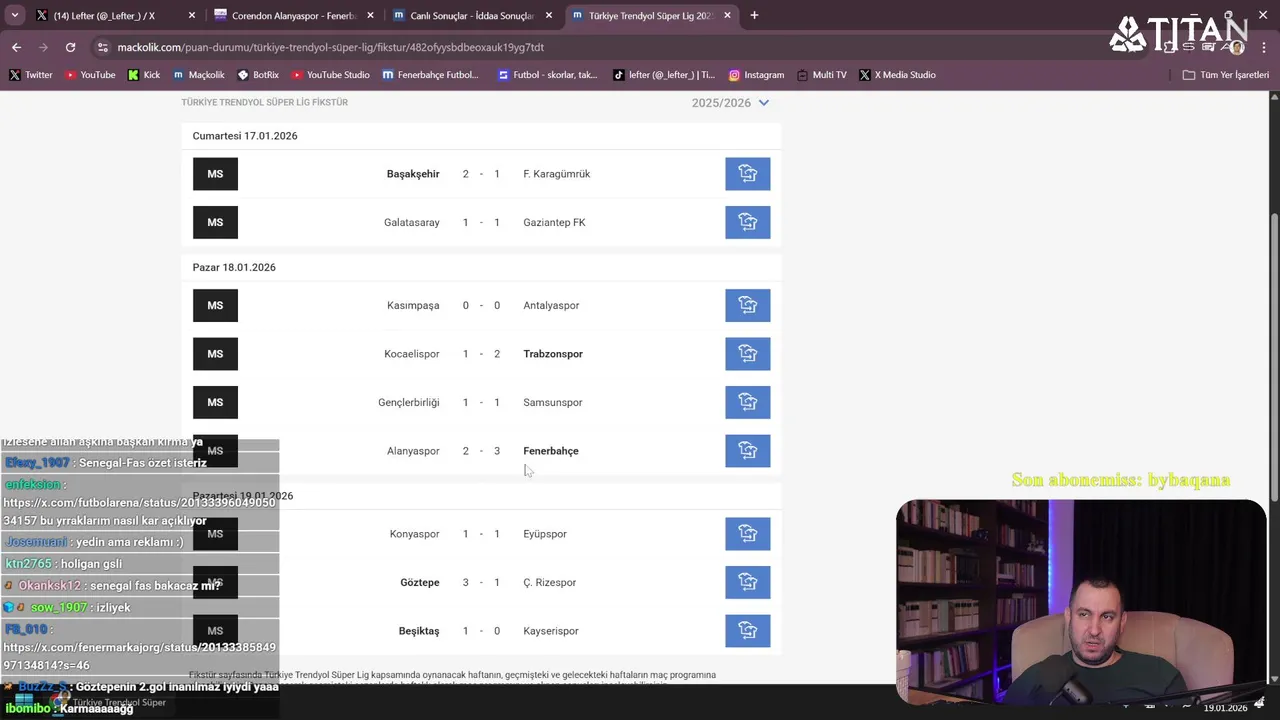Open the Instagram bookmark

click(756, 75)
